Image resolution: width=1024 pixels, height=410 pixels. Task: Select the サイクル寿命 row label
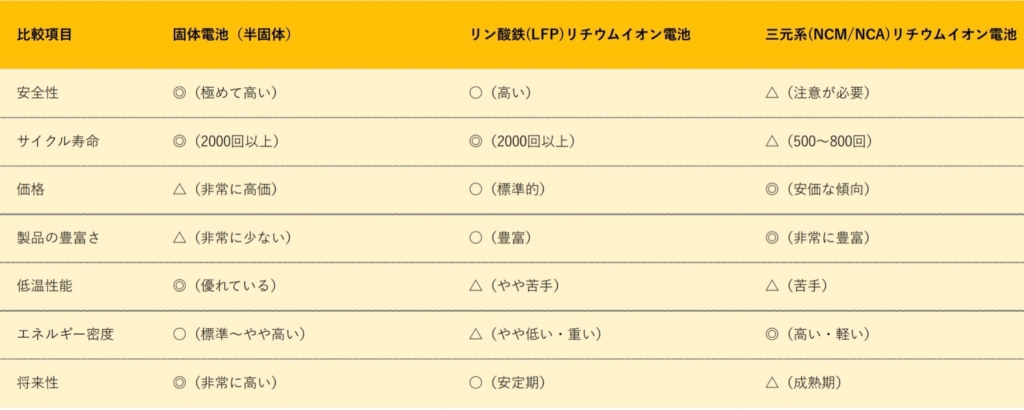[x=58, y=141]
